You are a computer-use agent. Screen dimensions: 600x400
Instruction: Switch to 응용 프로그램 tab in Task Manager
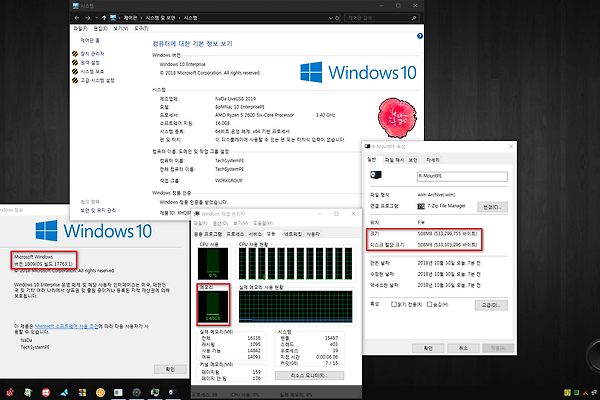pyautogui.click(x=208, y=234)
